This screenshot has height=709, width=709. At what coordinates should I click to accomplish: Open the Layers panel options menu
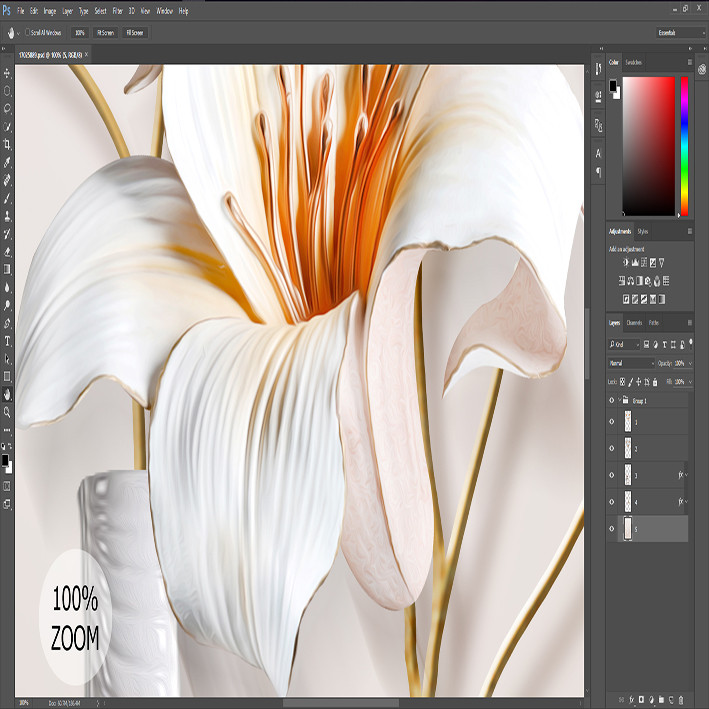tap(690, 322)
